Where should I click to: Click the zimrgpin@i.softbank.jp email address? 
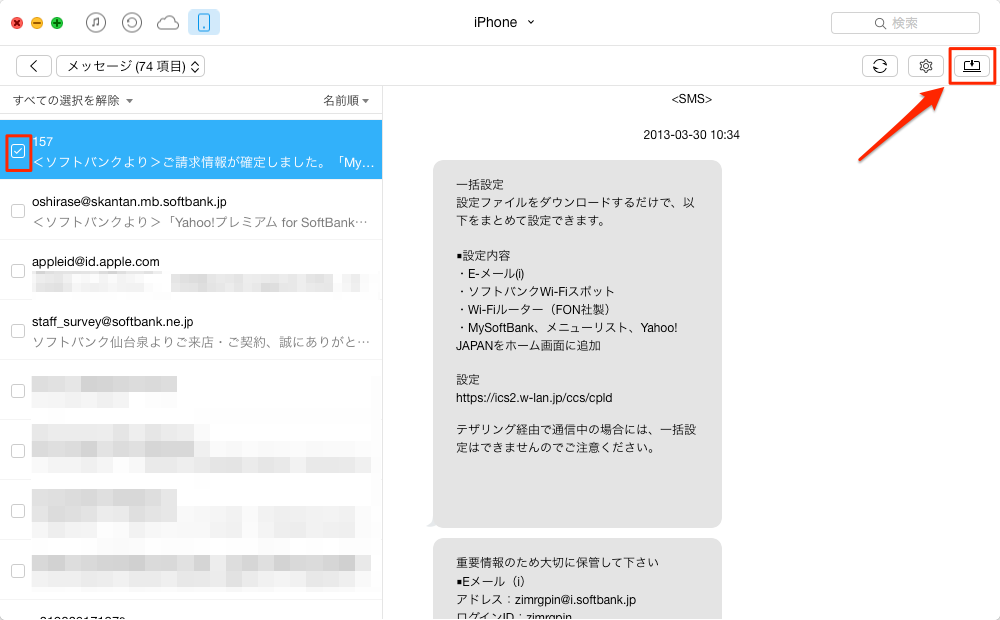575,600
